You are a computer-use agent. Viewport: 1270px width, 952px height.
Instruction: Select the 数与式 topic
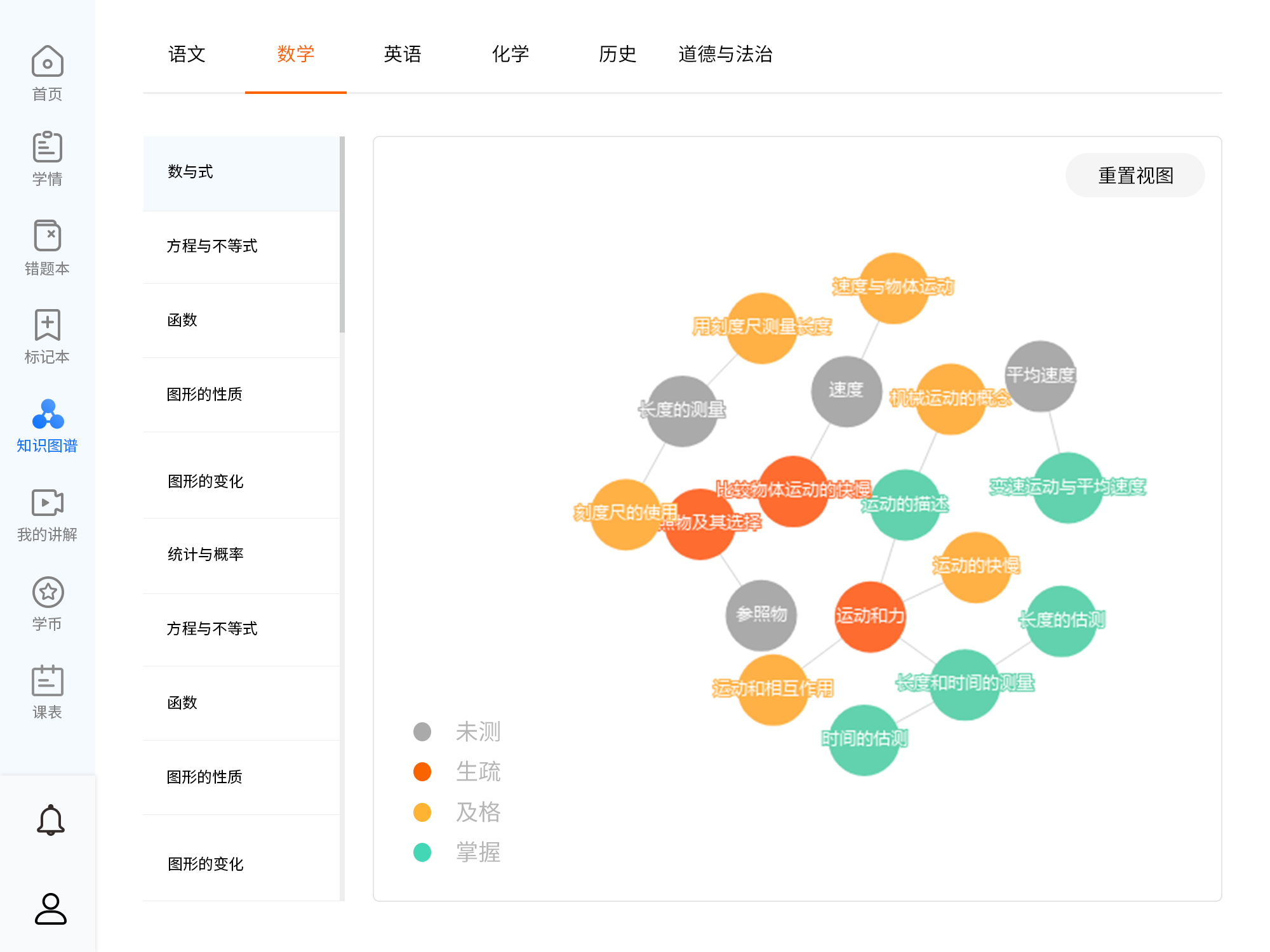point(241,173)
